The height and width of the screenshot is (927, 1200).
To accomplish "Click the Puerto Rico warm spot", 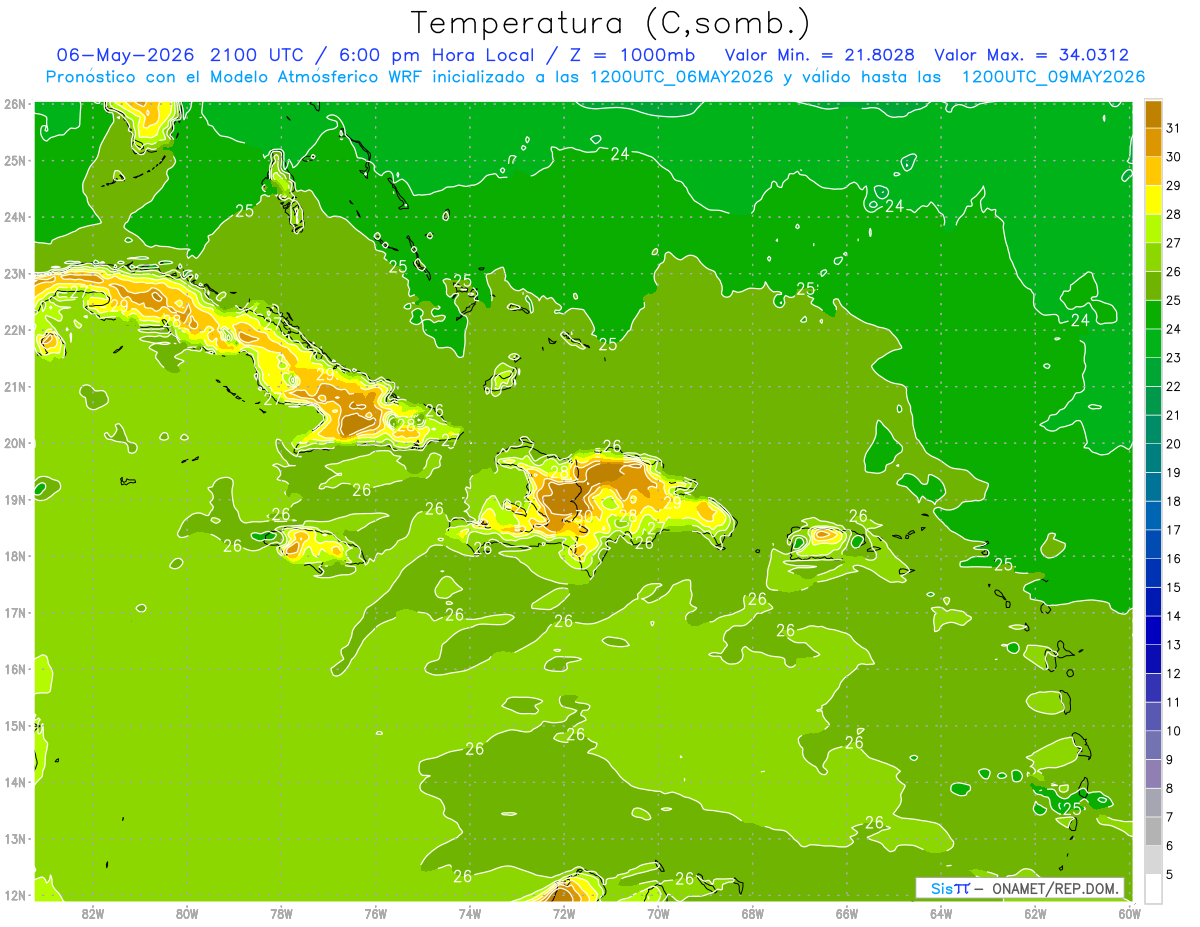I will [824, 535].
